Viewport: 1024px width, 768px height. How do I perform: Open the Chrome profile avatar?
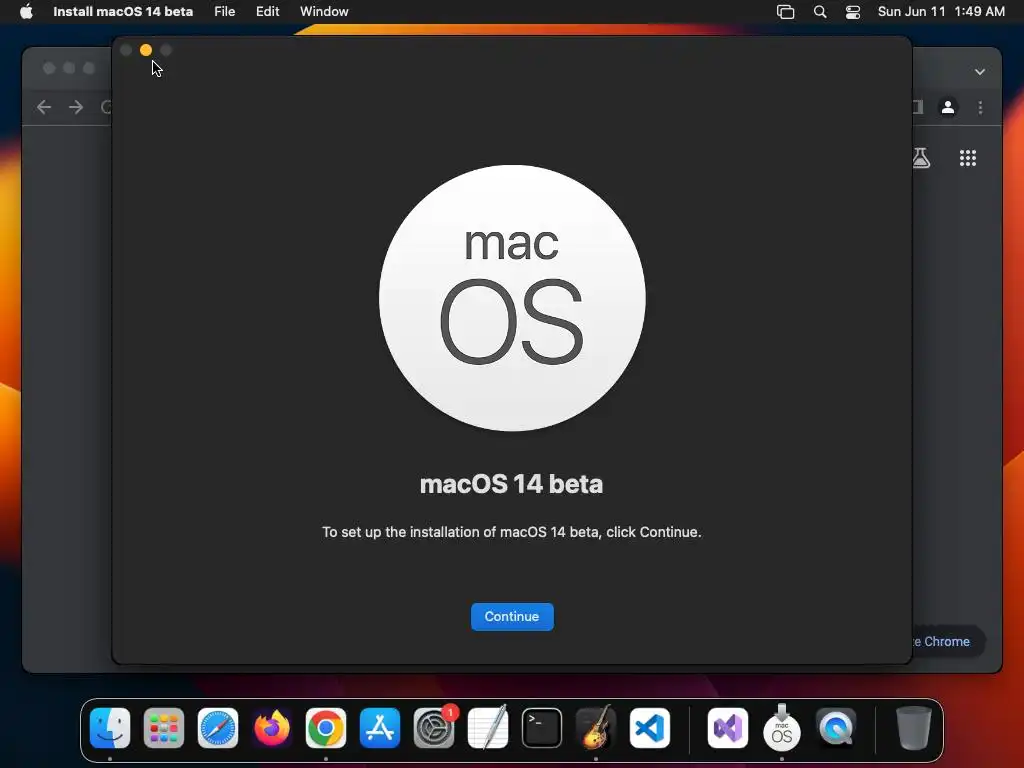tap(948, 107)
